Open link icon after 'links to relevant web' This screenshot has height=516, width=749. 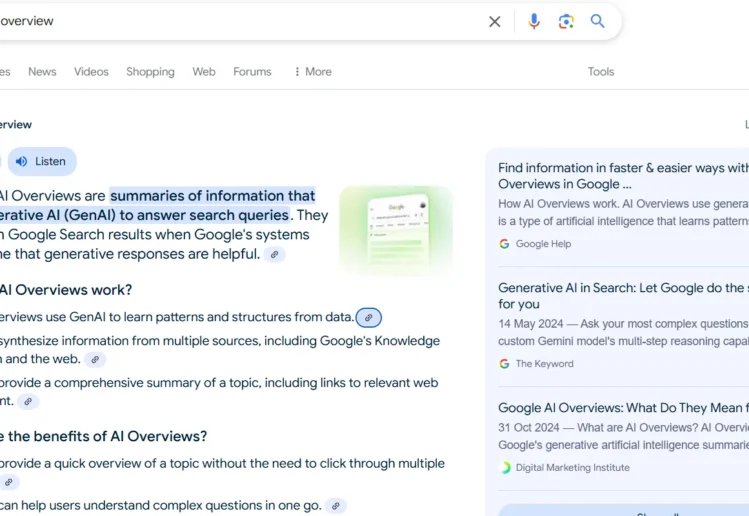pyautogui.click(x=28, y=402)
